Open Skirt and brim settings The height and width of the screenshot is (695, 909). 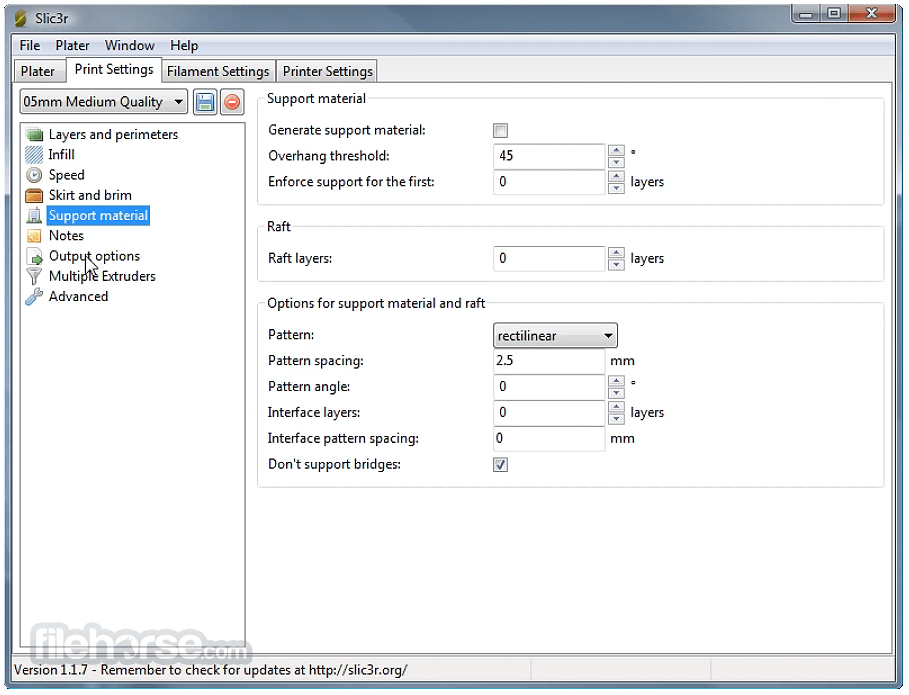pyautogui.click(x=90, y=195)
